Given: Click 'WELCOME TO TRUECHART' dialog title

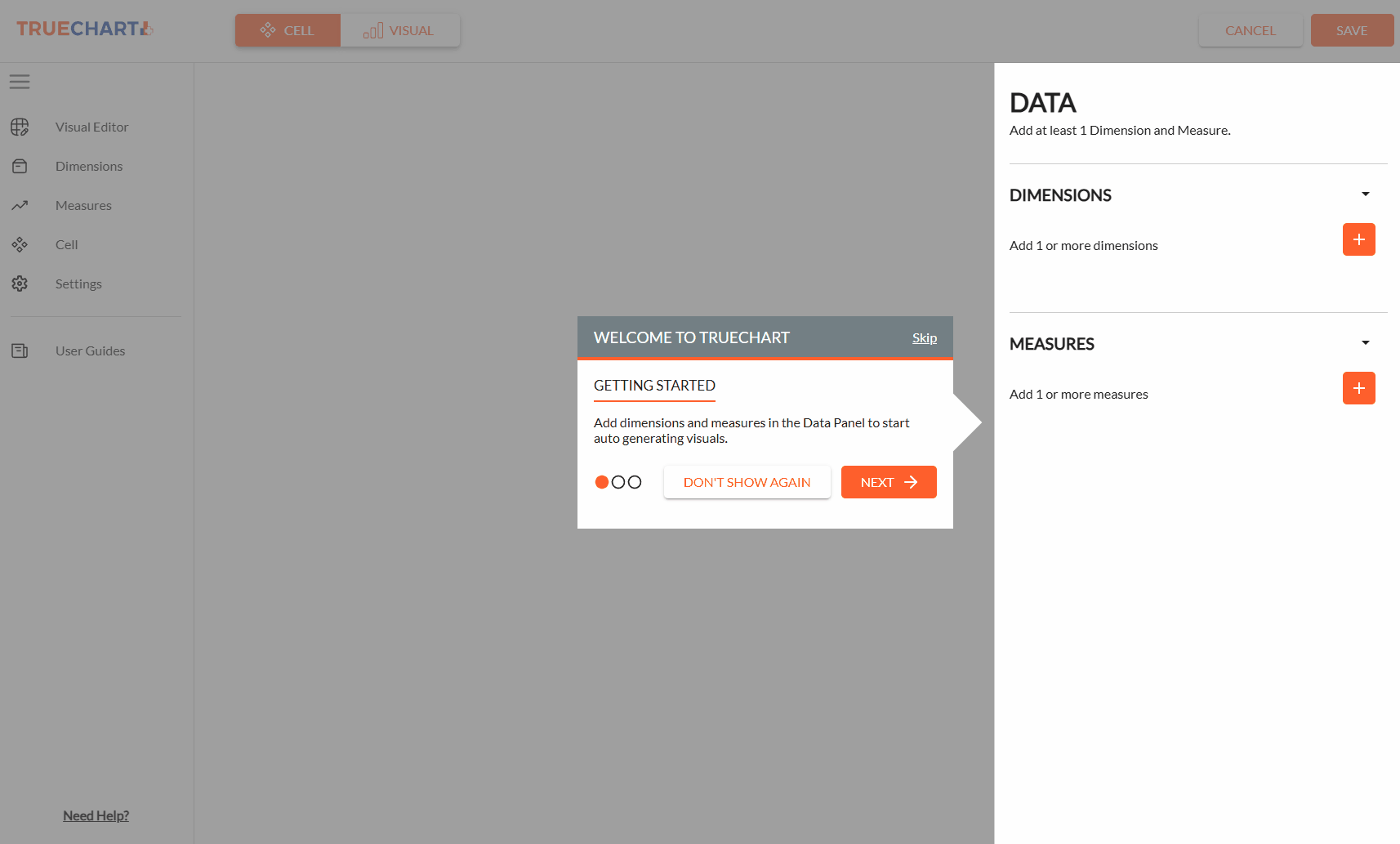Looking at the screenshot, I should (x=691, y=337).
